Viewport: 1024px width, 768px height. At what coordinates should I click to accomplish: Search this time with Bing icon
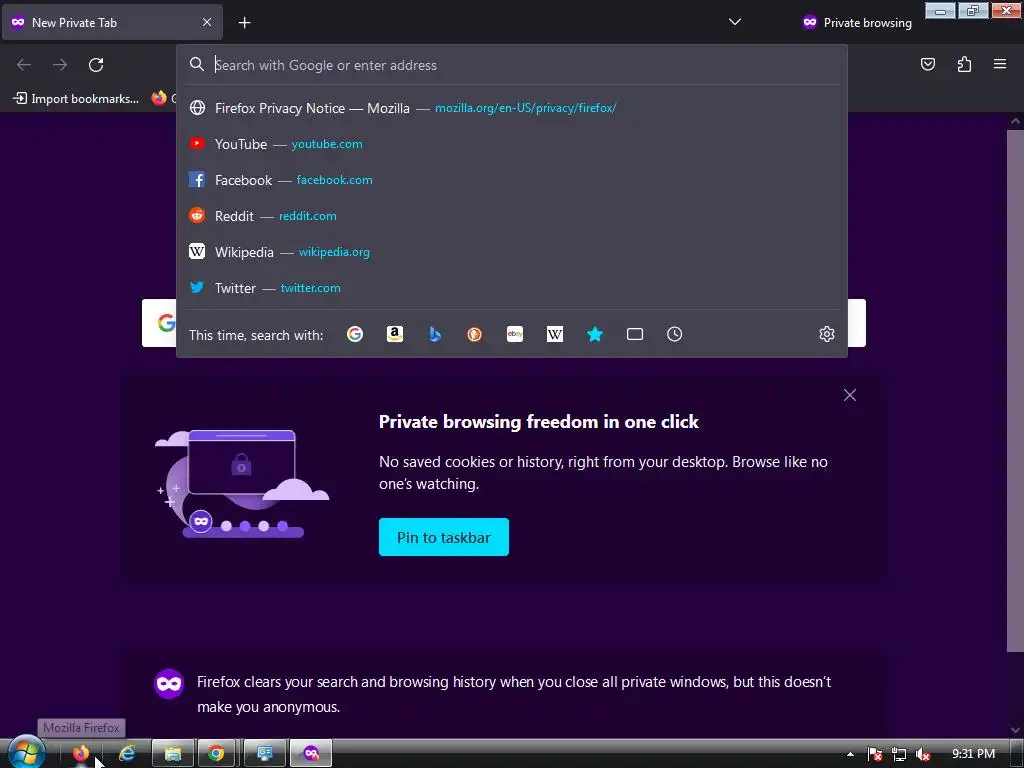[435, 334]
